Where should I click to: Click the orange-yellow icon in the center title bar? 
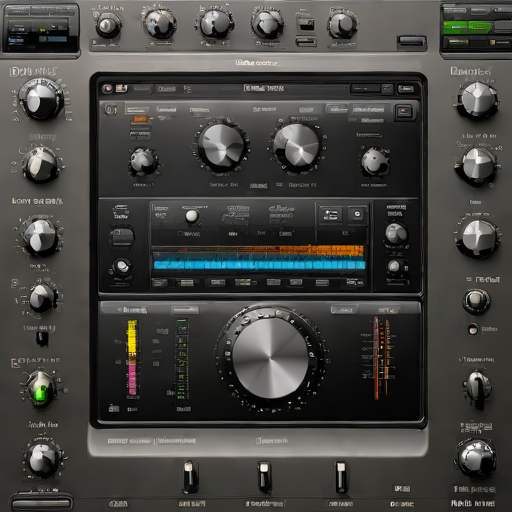(121, 88)
